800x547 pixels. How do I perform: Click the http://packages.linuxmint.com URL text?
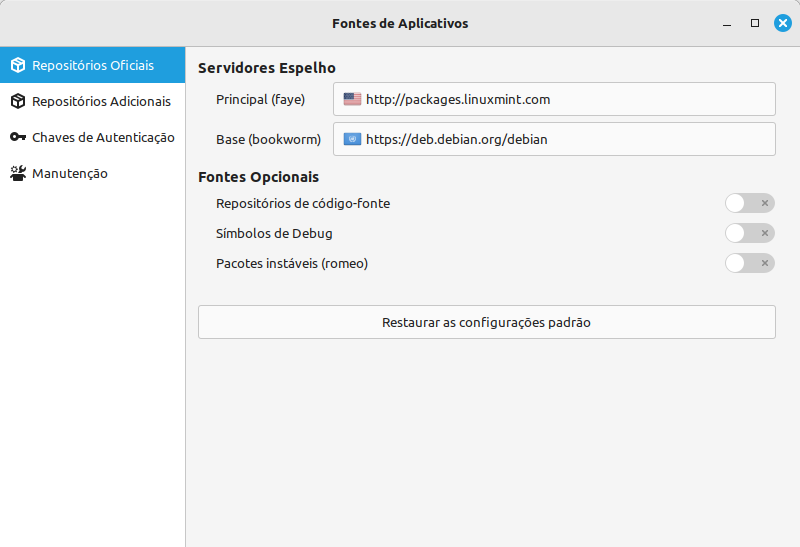click(x=458, y=99)
